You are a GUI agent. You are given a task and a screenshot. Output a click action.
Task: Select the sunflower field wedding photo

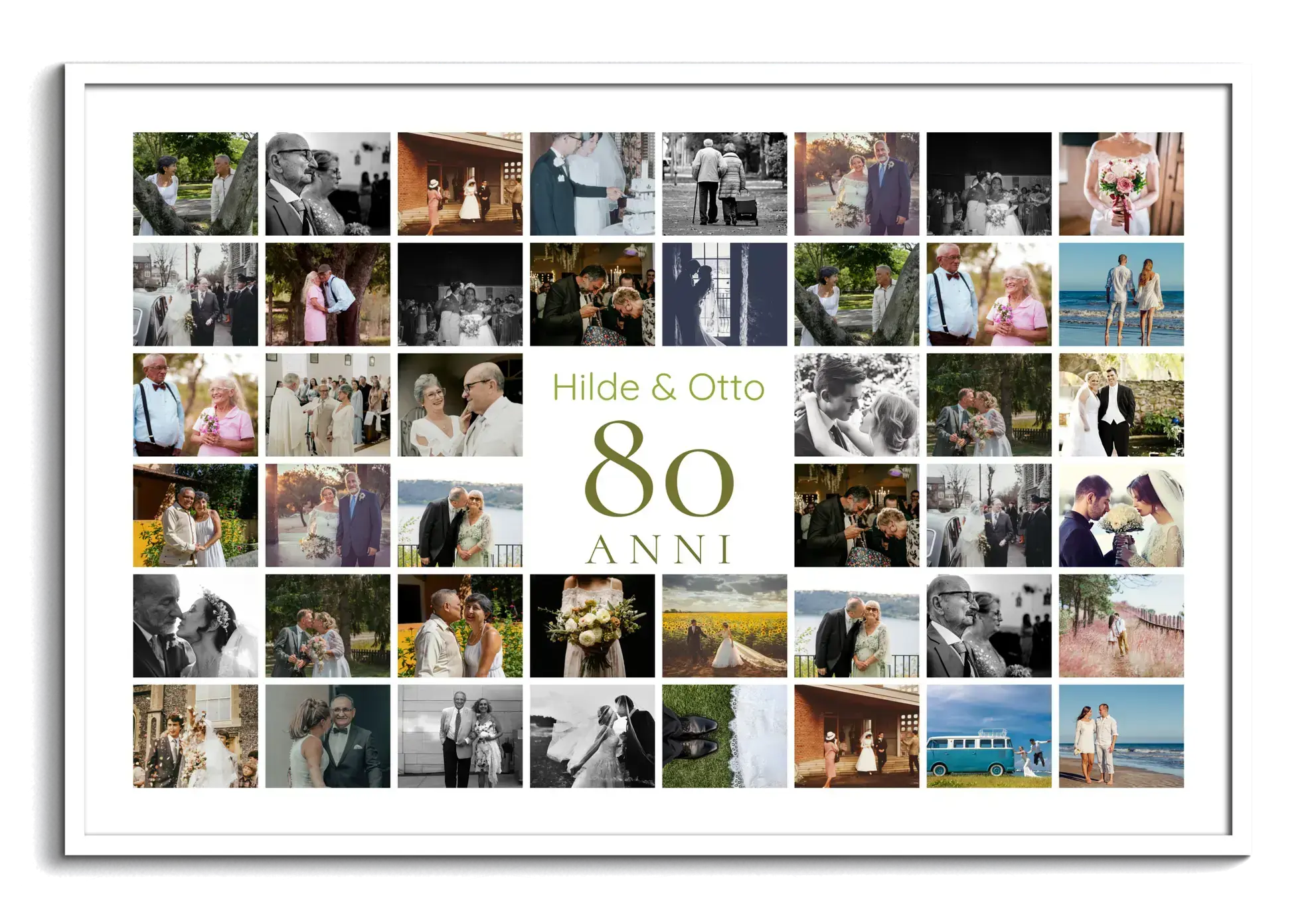[x=724, y=626]
